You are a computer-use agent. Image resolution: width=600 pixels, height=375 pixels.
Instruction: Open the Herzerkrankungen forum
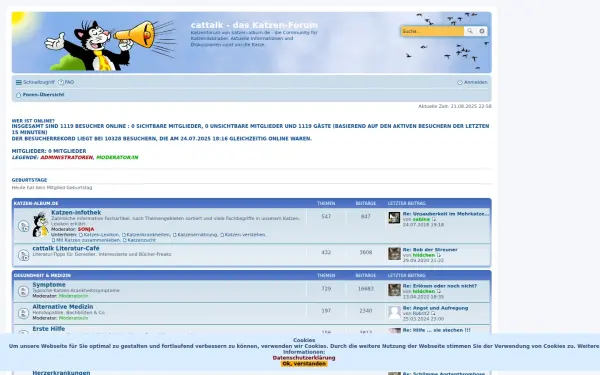[x=61, y=372]
